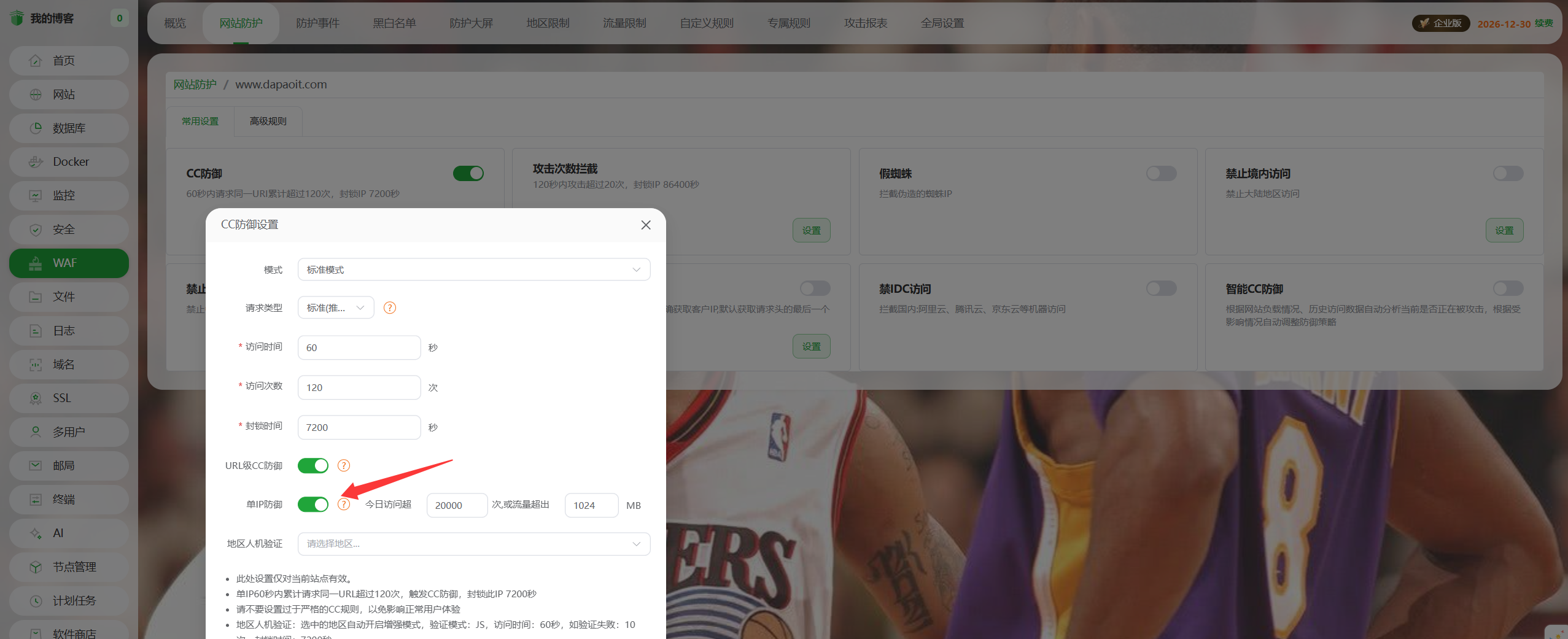Click the mail server icon
The width and height of the screenshot is (1568, 639).
click(36, 466)
